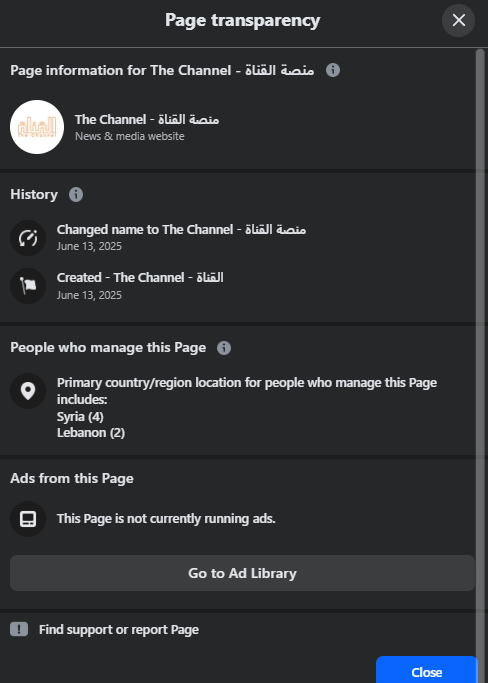
Task: Click the location pin icon
Action: coord(28,391)
